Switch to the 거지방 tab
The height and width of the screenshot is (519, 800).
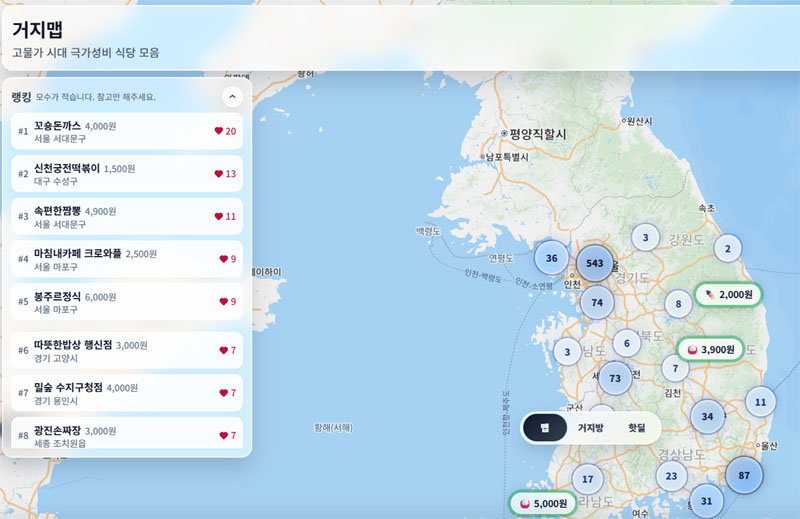coord(590,428)
